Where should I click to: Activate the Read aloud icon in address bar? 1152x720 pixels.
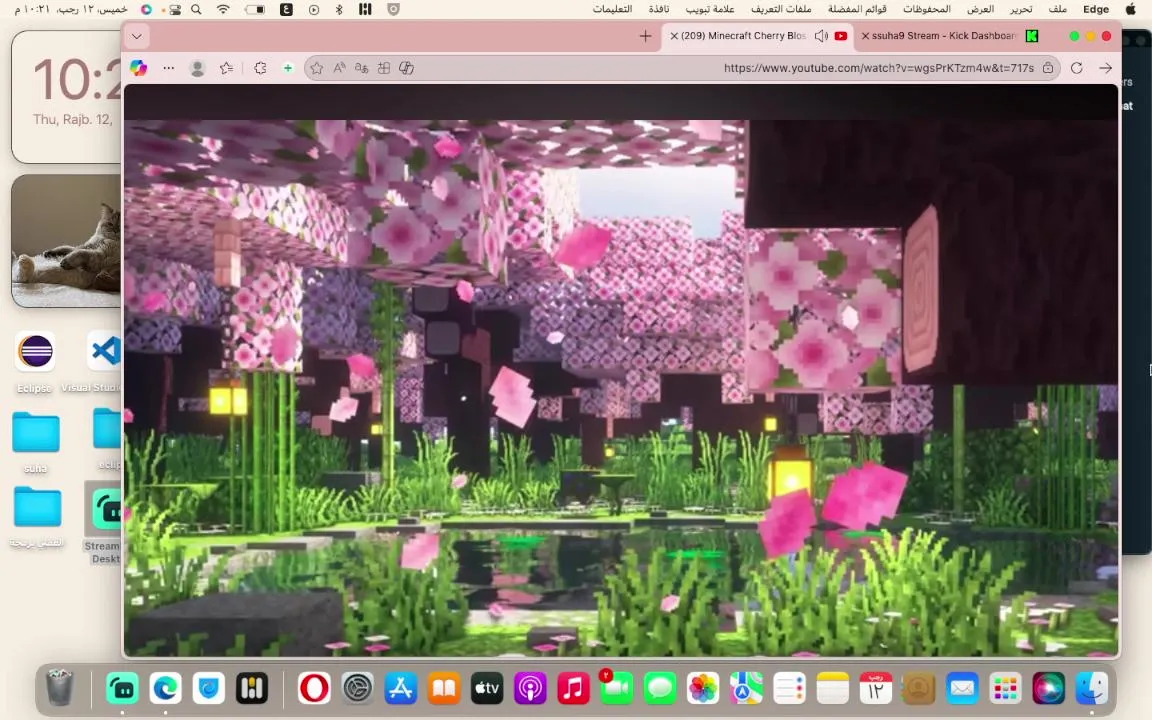click(339, 68)
